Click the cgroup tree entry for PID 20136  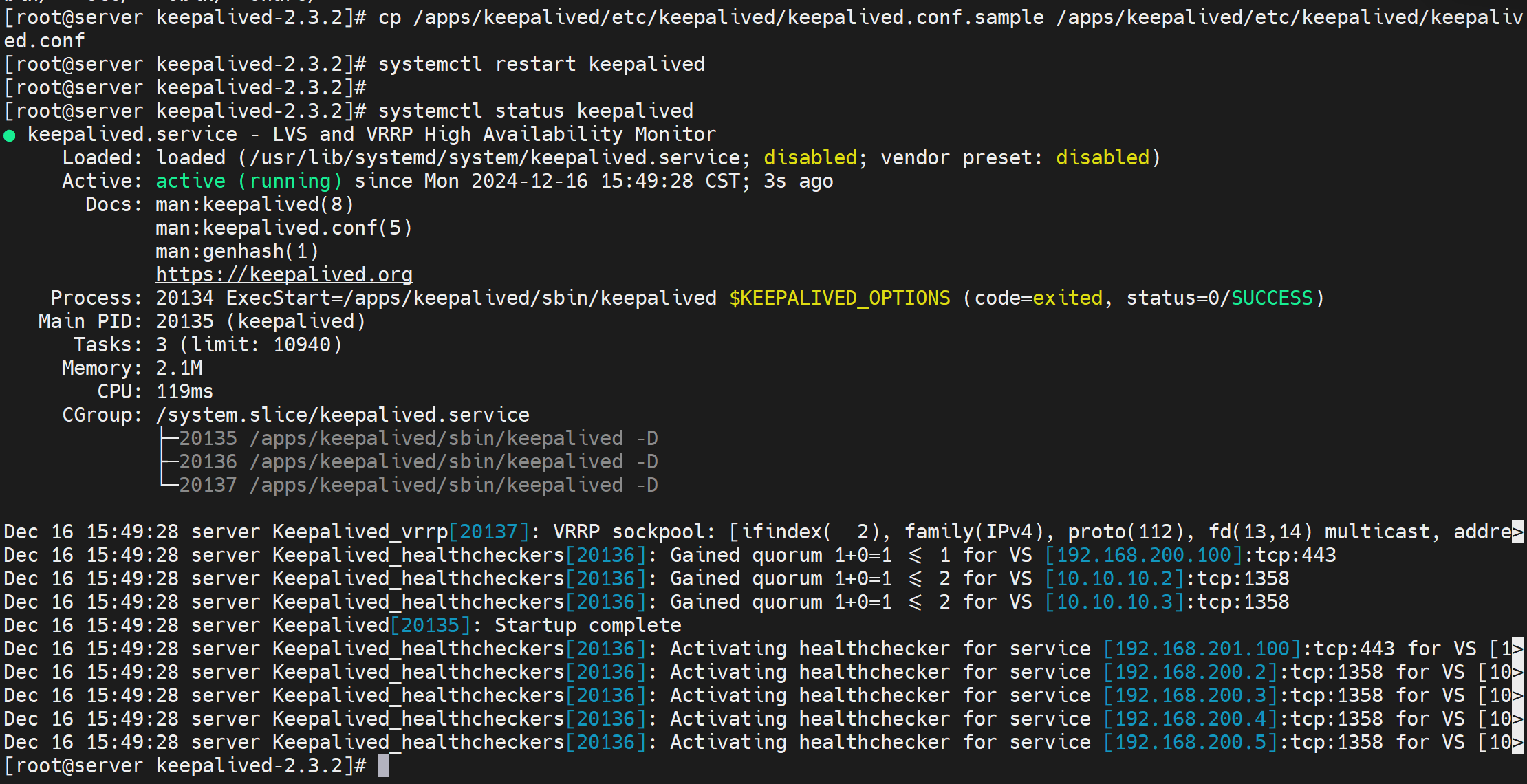pyautogui.click(x=208, y=461)
